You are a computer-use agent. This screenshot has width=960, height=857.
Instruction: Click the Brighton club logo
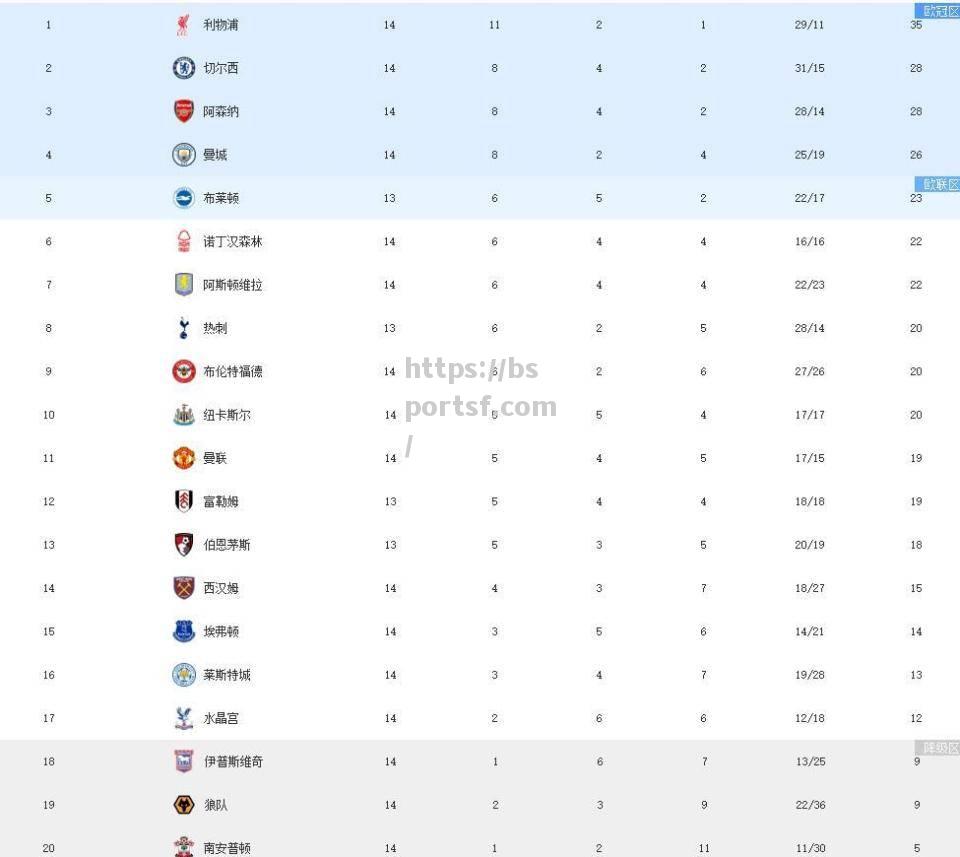pyautogui.click(x=184, y=198)
